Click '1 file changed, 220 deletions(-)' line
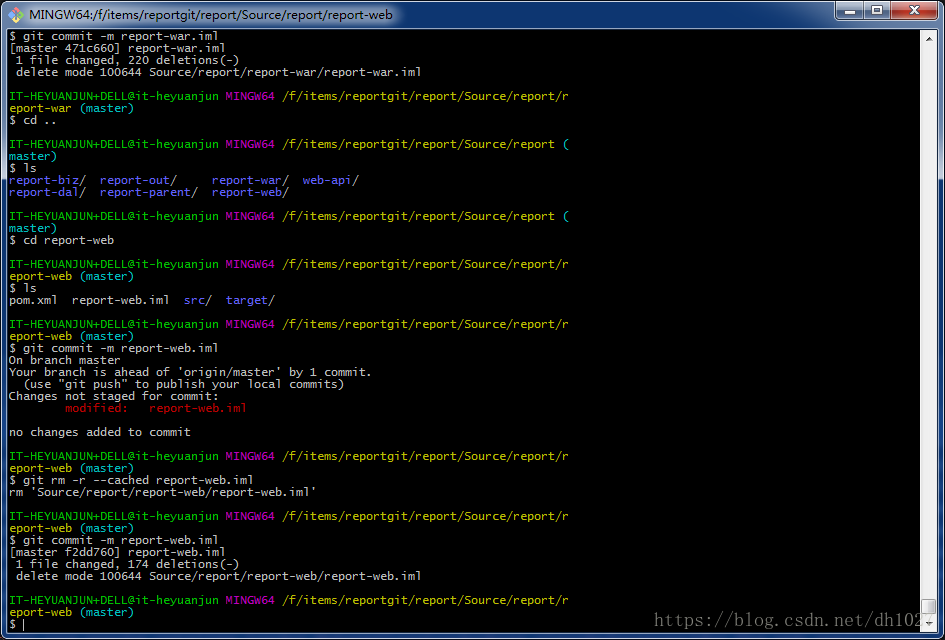 [128, 60]
